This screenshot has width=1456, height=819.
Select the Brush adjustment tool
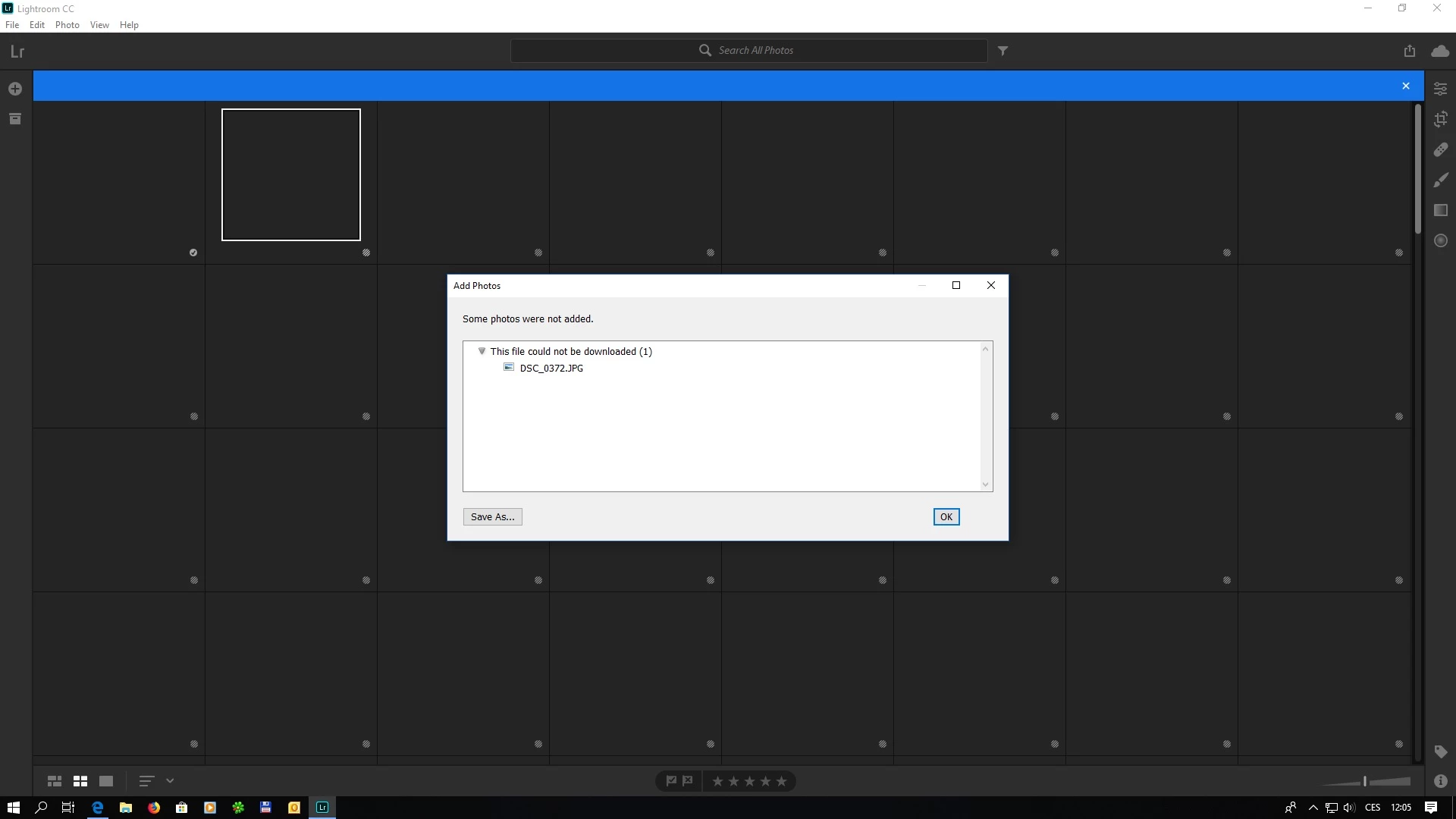(1440, 180)
